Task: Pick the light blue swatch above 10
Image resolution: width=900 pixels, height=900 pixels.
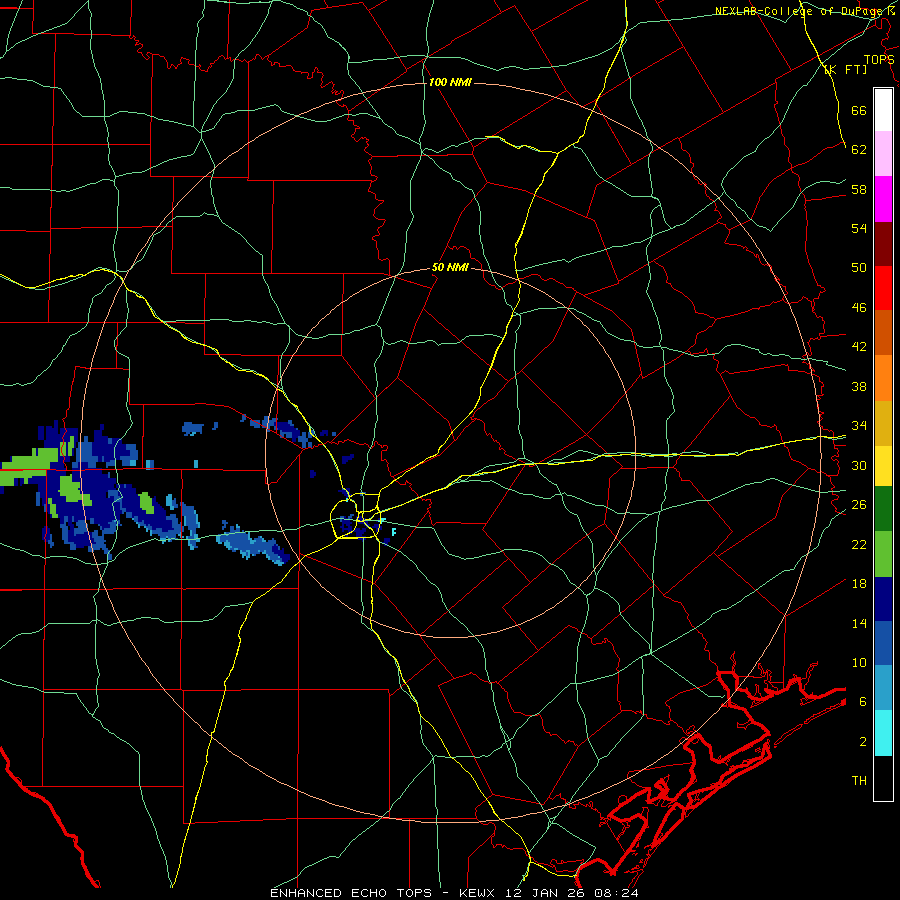Action: point(883,688)
